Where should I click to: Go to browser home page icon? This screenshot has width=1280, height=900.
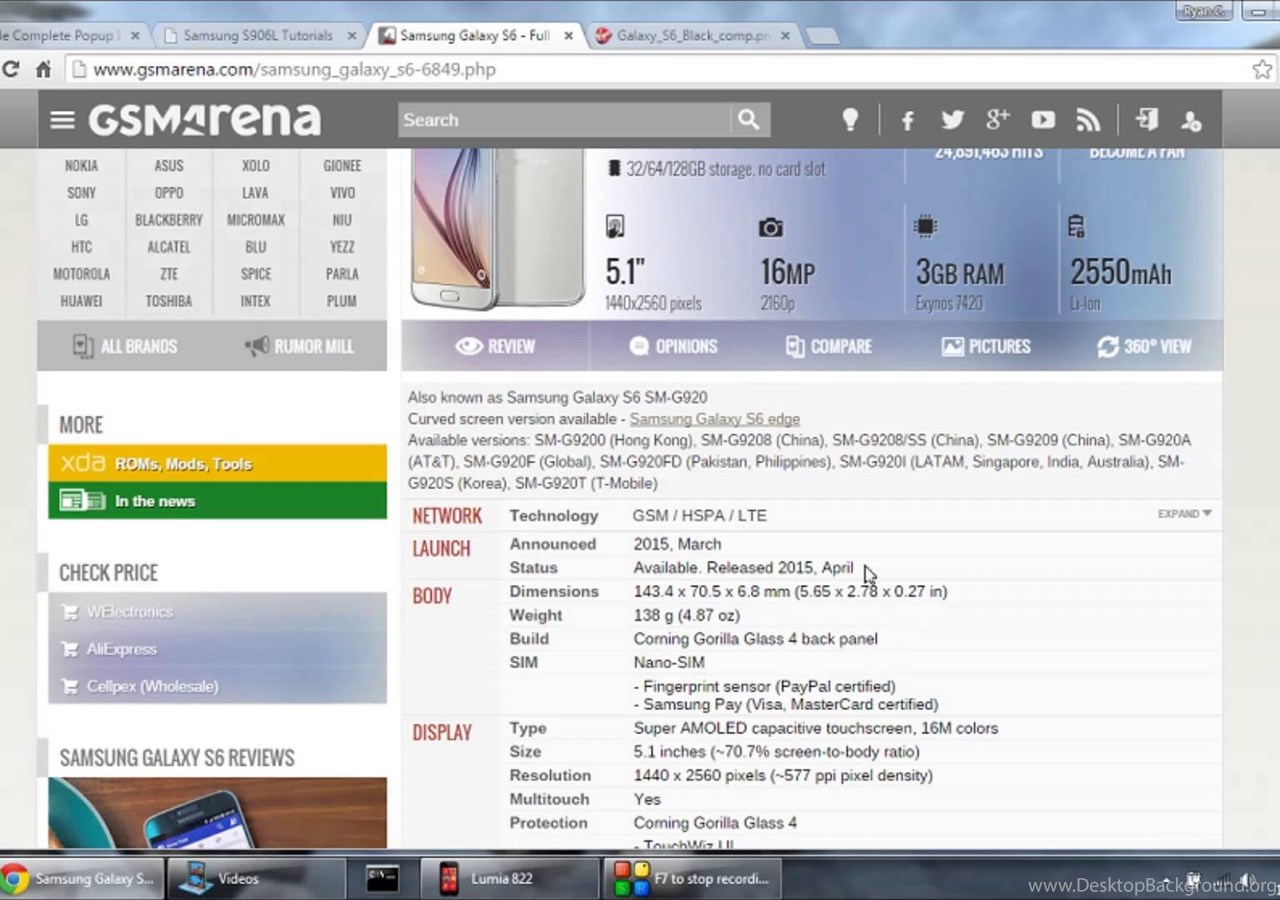(x=43, y=69)
